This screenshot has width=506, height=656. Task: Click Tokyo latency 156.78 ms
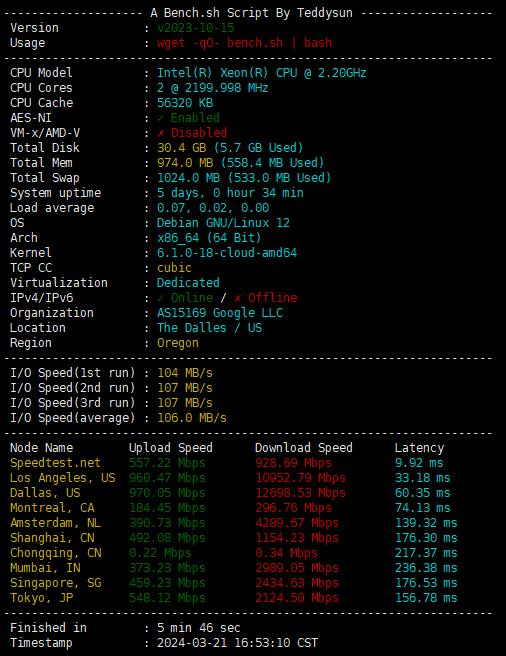pos(426,598)
